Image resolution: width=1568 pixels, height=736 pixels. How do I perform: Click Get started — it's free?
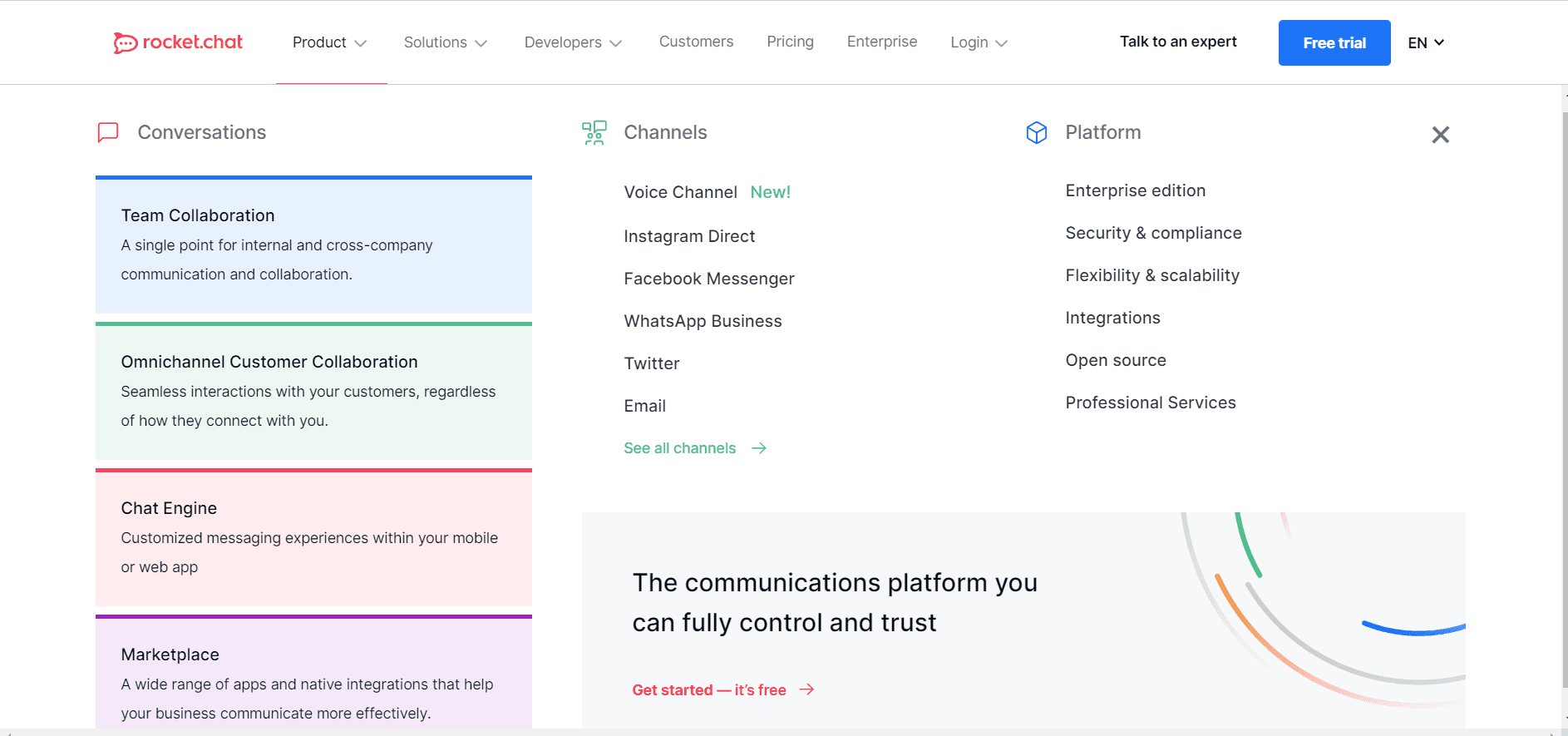click(709, 689)
